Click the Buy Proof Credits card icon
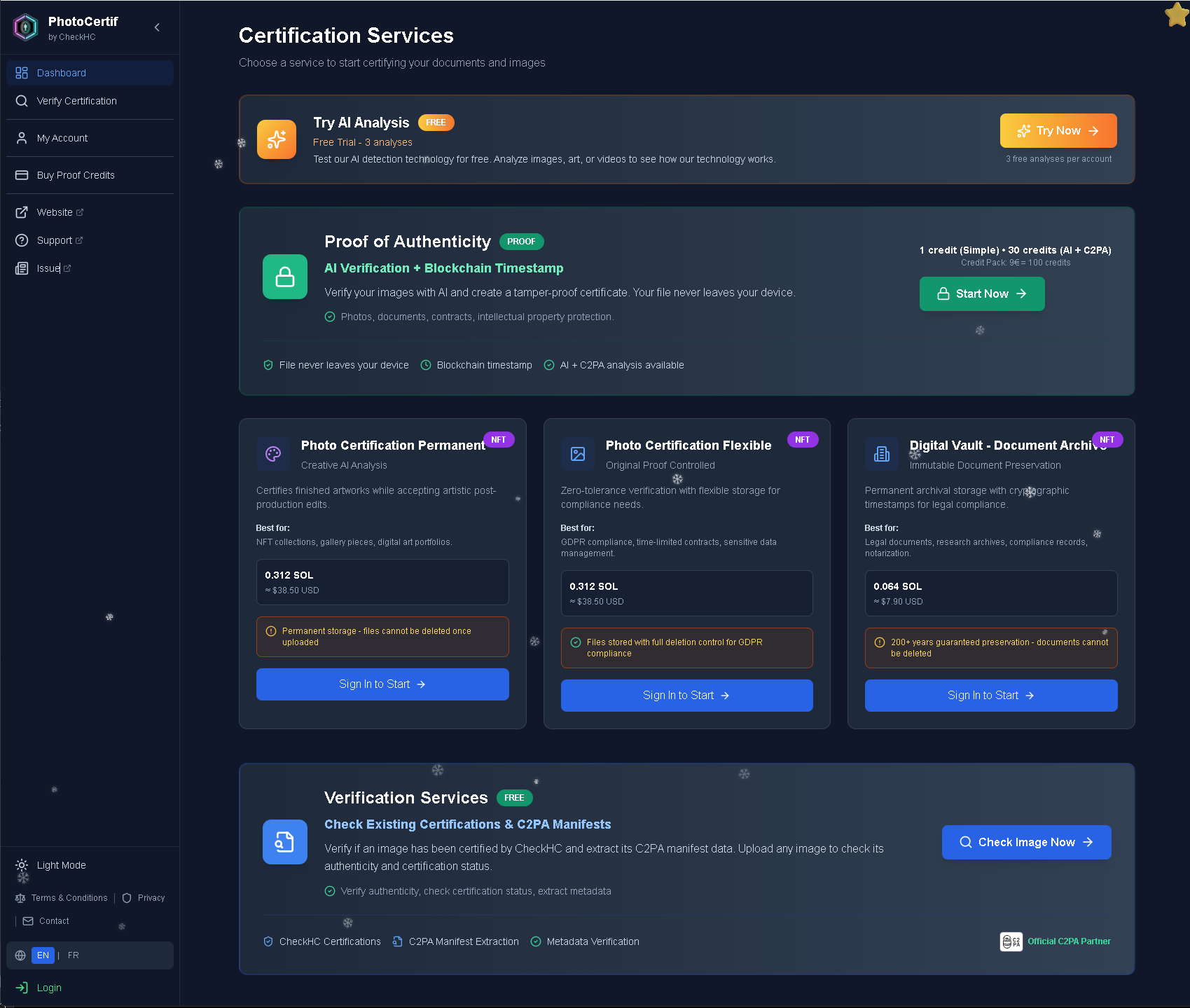The width and height of the screenshot is (1190, 1008). pyautogui.click(x=22, y=175)
